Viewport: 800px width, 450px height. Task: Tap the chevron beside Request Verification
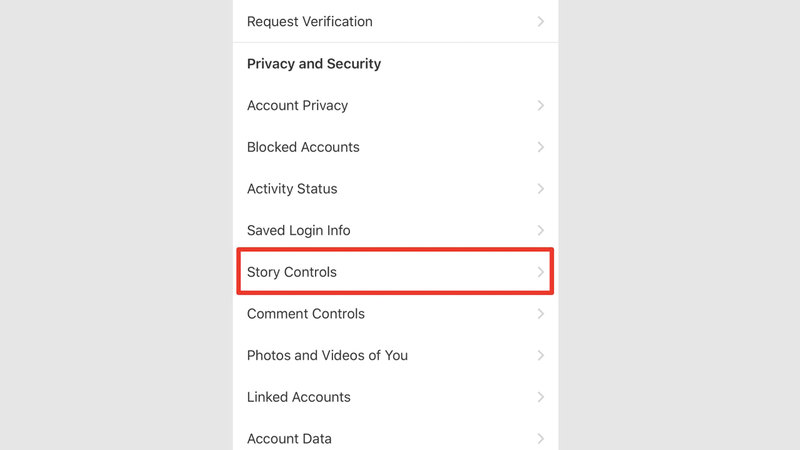[x=540, y=21]
